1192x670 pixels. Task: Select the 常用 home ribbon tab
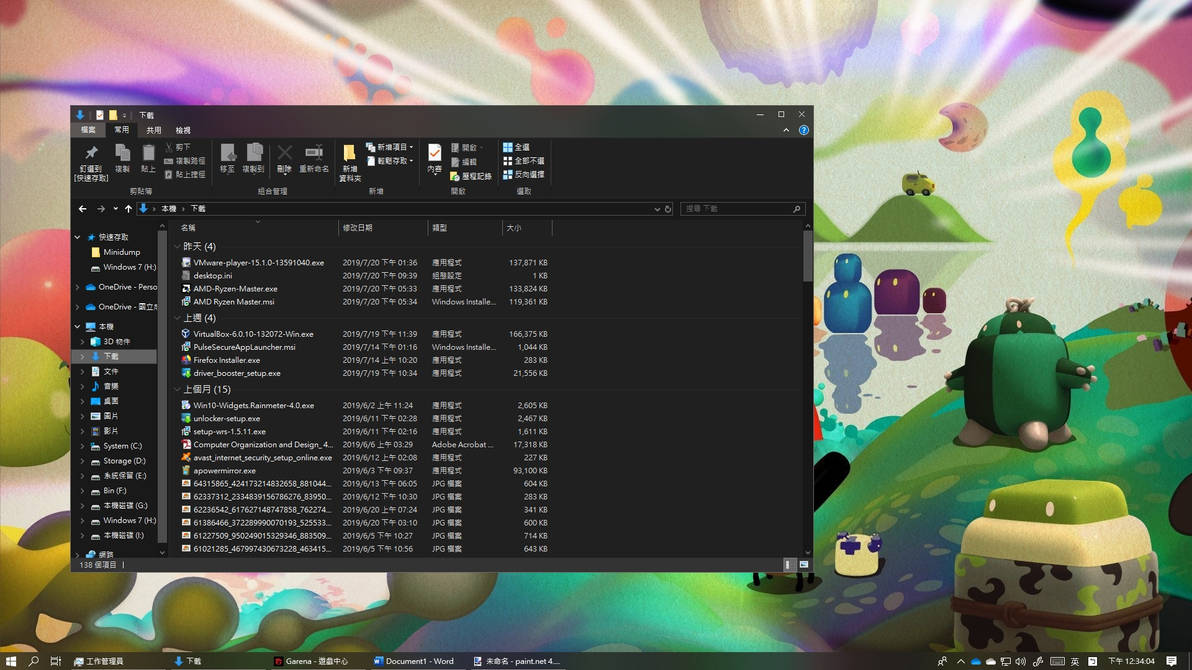point(122,130)
